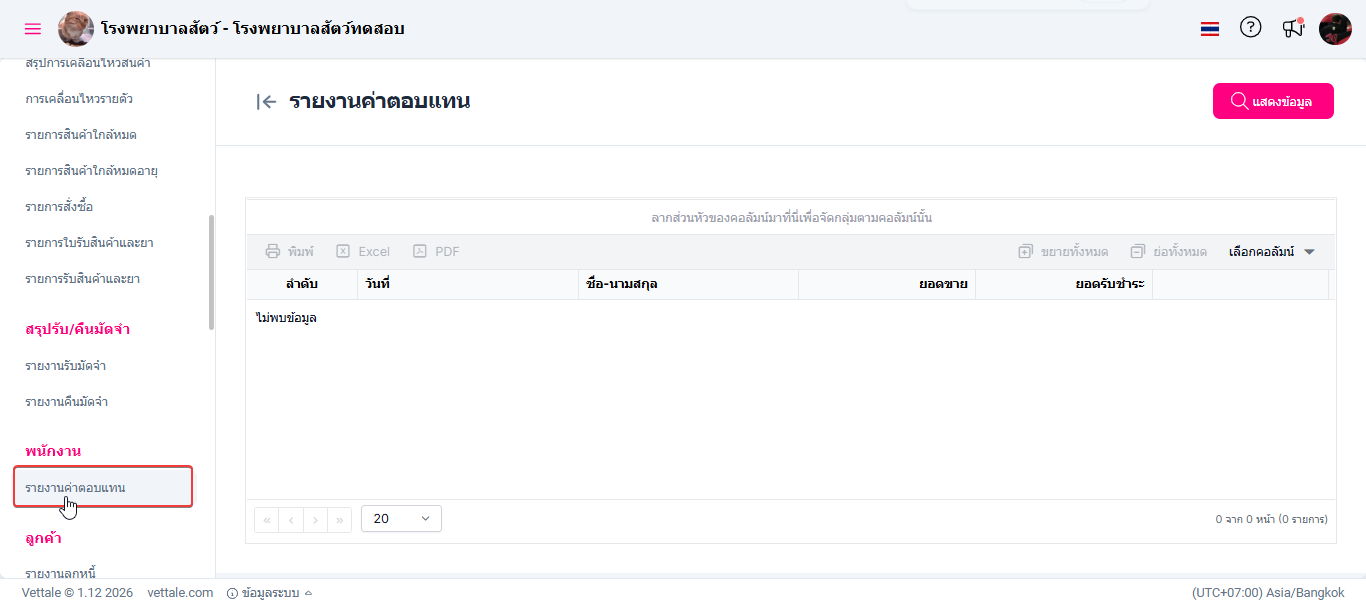Click the ลูกค้า section heading
This screenshot has height=607, width=1366.
(x=44, y=538)
